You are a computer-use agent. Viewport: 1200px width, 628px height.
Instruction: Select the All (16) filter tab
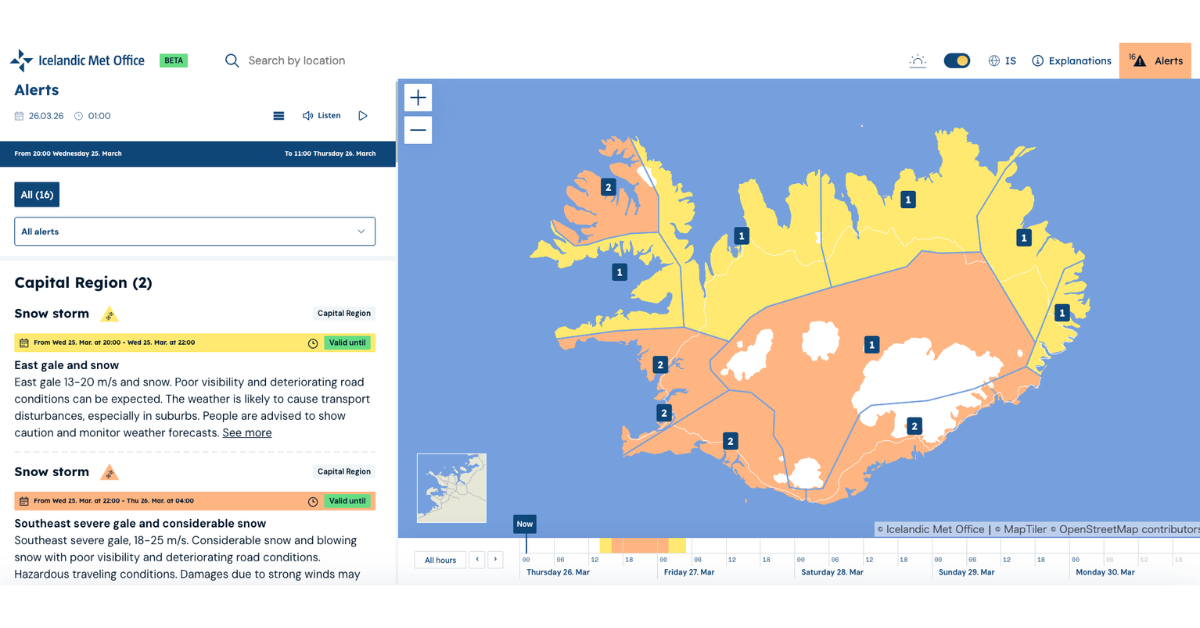coord(37,195)
